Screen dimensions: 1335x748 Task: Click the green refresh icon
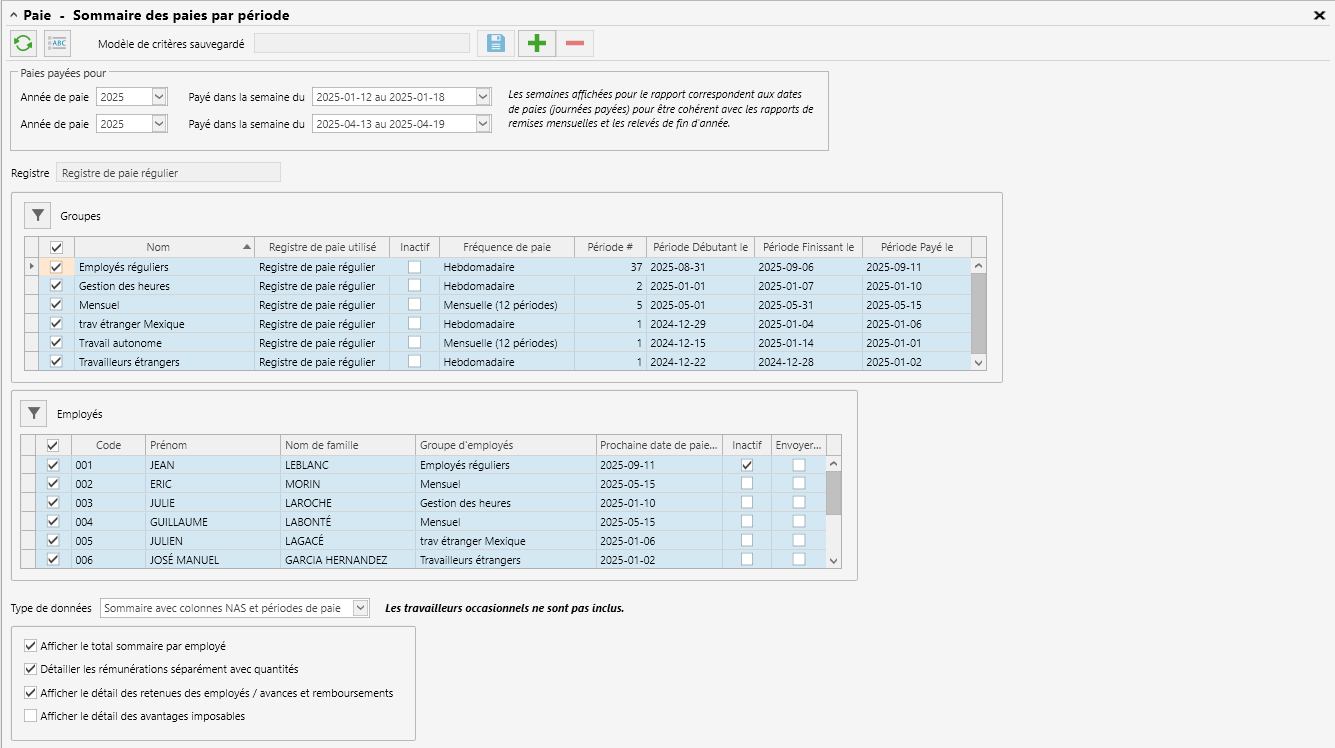pos(23,43)
